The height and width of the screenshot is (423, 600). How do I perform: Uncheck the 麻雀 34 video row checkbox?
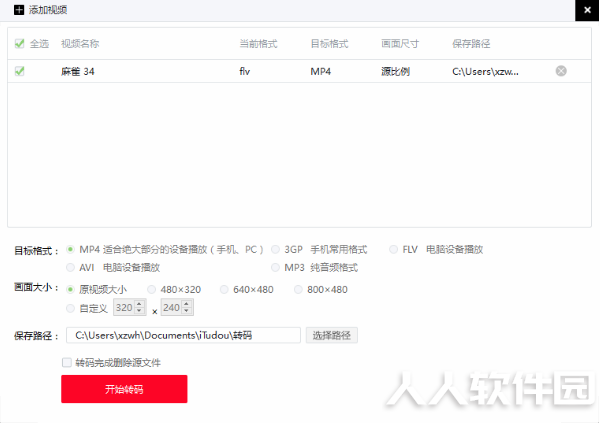click(x=20, y=71)
